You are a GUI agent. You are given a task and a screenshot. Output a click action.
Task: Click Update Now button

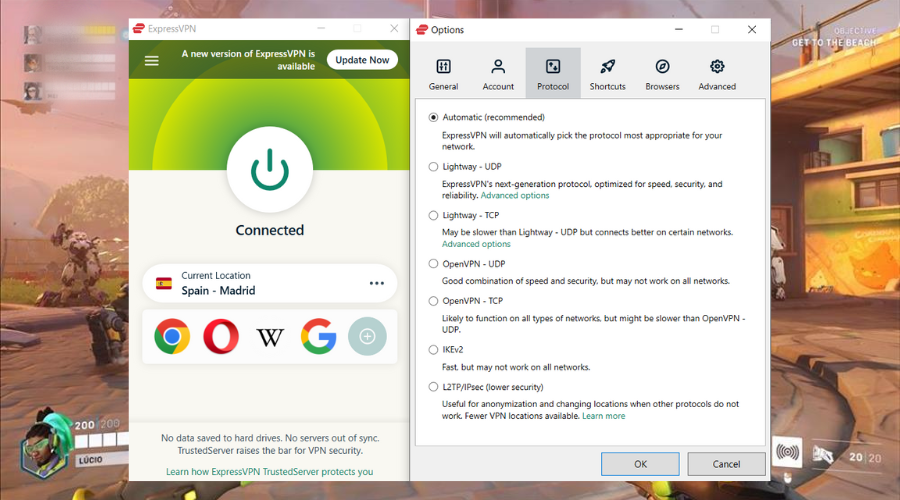click(x=362, y=60)
